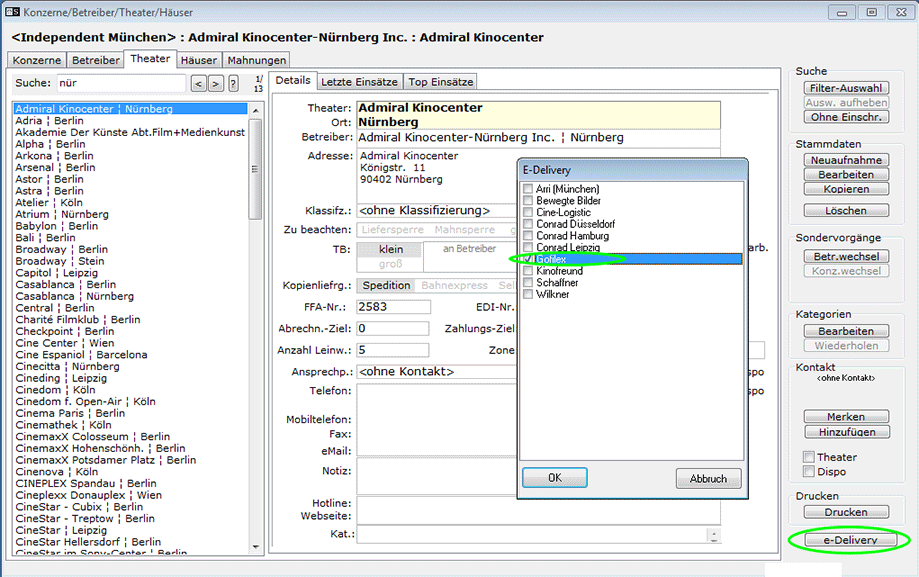Screen dimensions: 919x577
Task: Click the e-Delivery button
Action: click(849, 541)
